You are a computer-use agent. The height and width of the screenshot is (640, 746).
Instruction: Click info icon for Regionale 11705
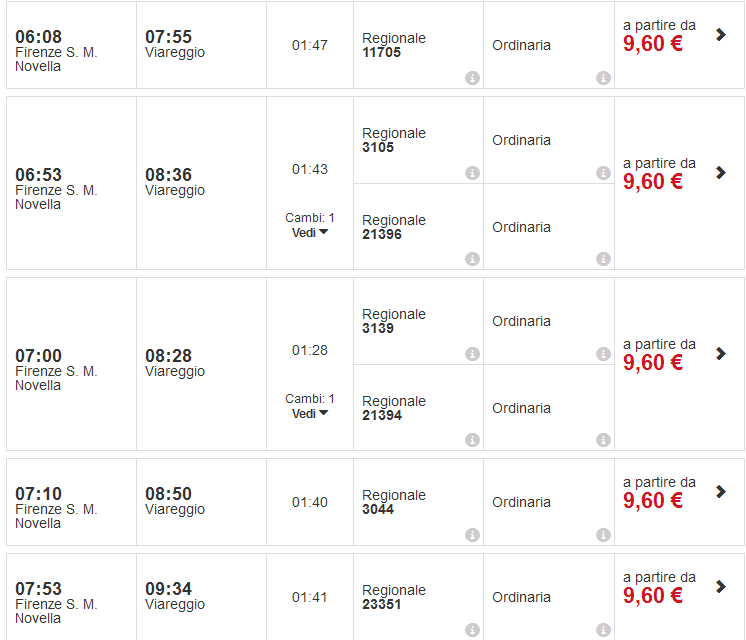(472, 78)
